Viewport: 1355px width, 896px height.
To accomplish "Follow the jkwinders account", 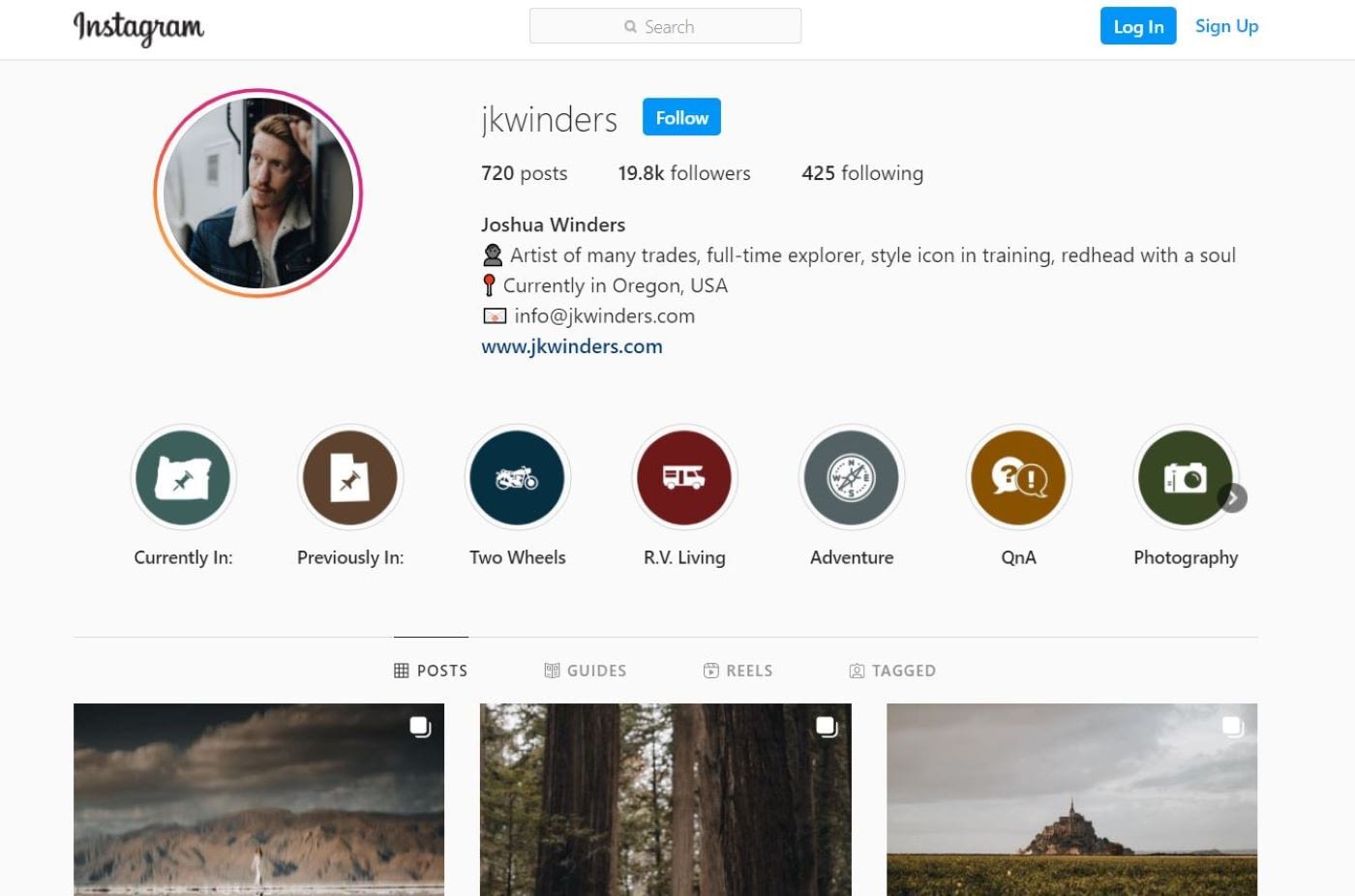I will [681, 117].
